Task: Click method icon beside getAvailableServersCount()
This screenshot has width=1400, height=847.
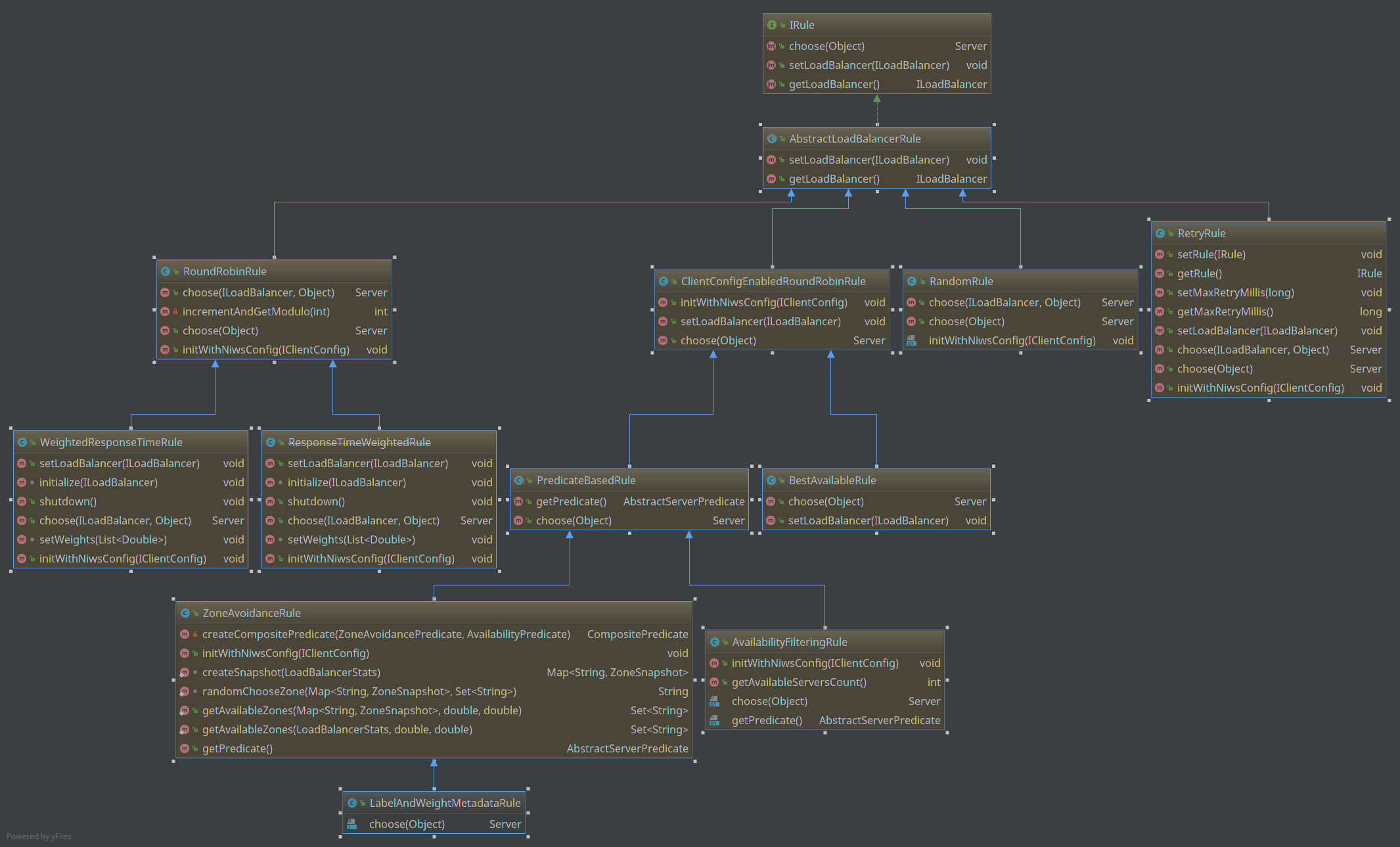Action: click(x=714, y=682)
